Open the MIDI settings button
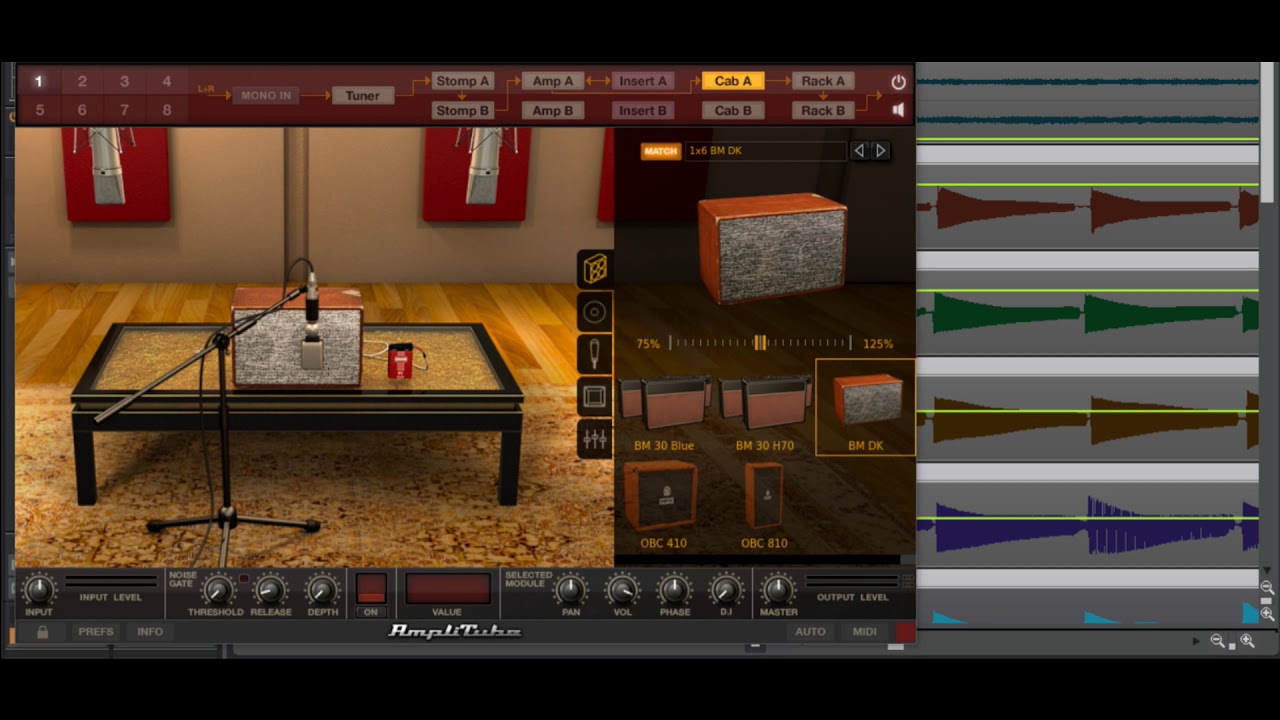1280x720 pixels. coord(865,632)
